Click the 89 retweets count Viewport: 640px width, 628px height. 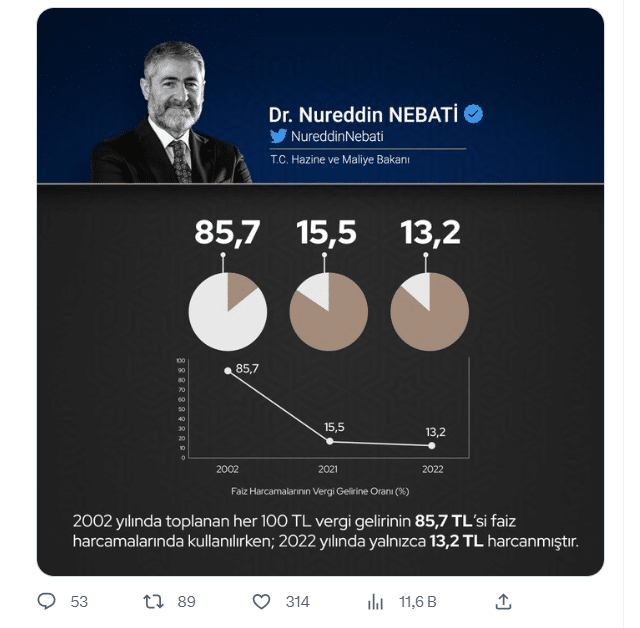(x=187, y=602)
